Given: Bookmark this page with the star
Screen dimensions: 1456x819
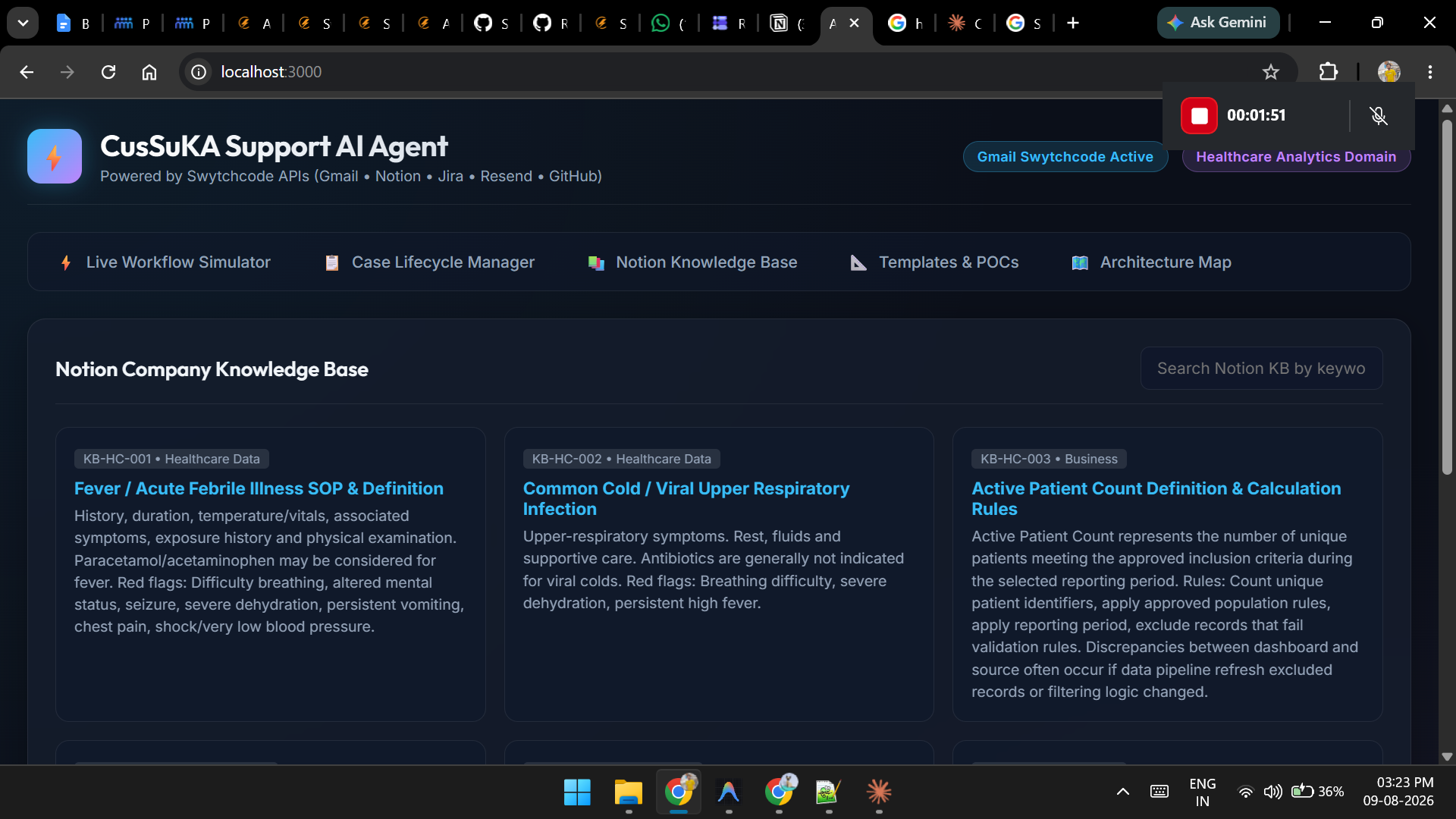Looking at the screenshot, I should 1271,72.
